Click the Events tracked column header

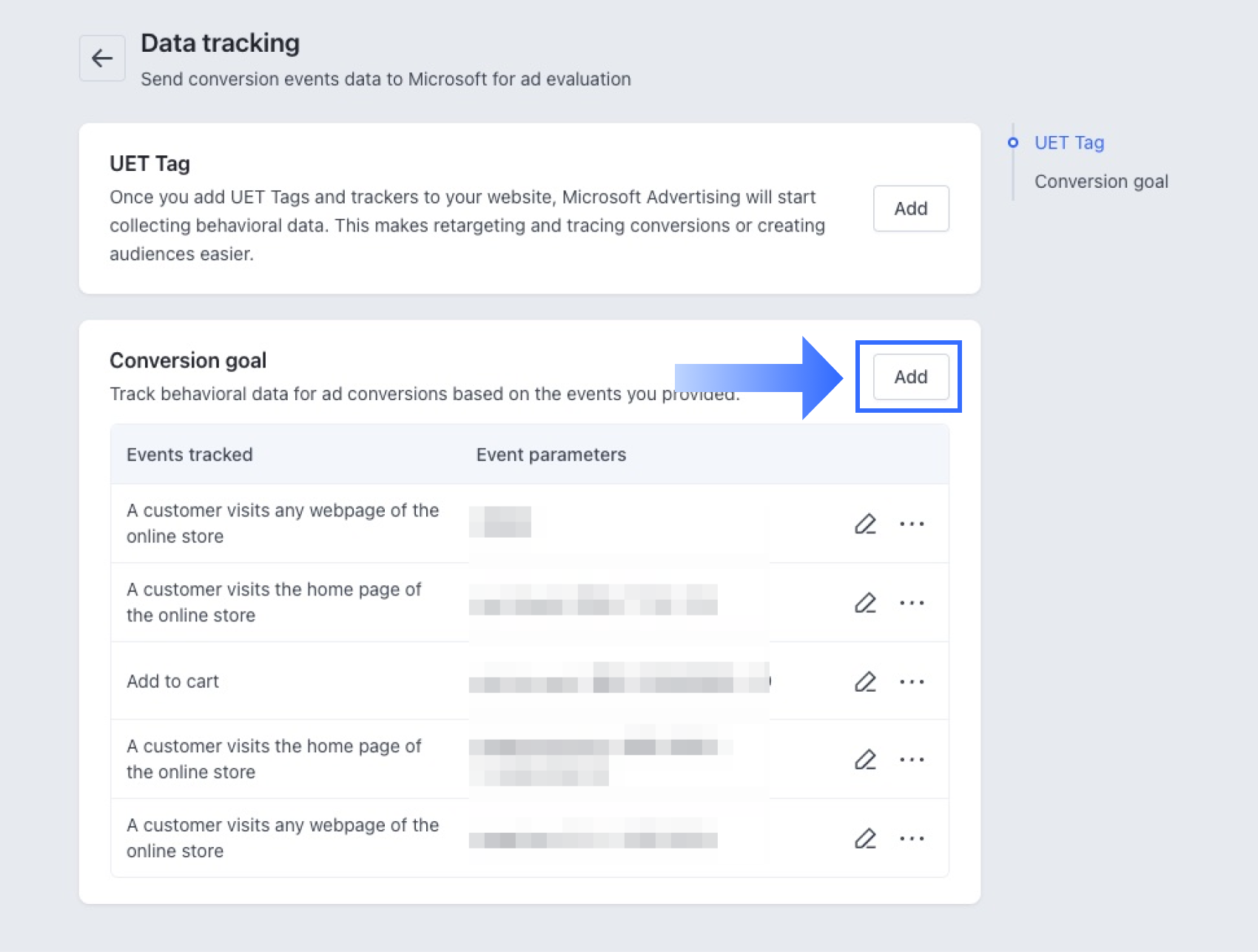[189, 455]
